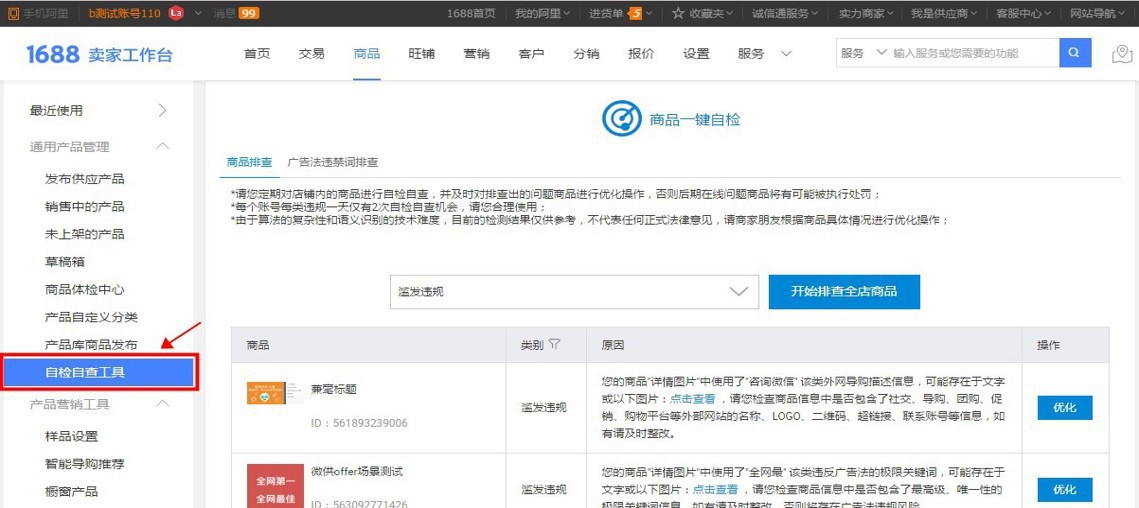
Task: Open the 服务 dropdown in search box
Action: click(x=864, y=53)
